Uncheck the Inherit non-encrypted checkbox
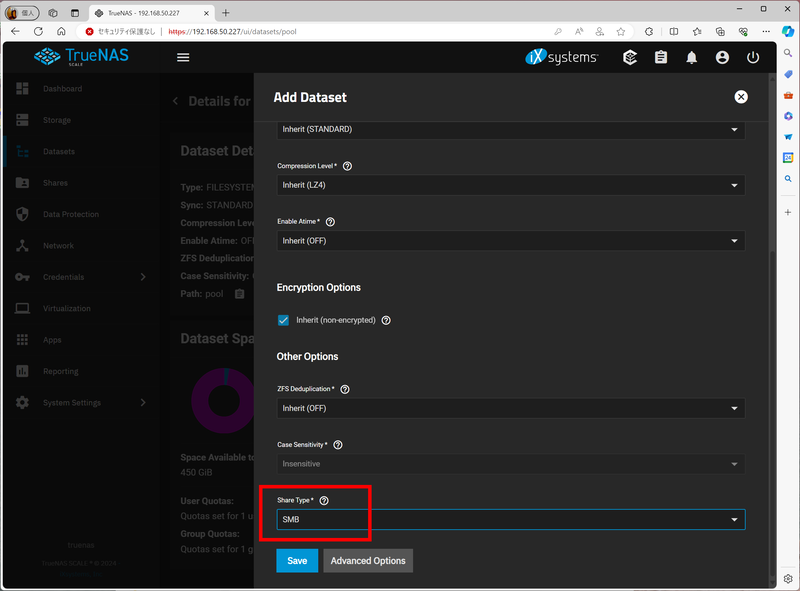The height and width of the screenshot is (591, 800). coord(283,320)
